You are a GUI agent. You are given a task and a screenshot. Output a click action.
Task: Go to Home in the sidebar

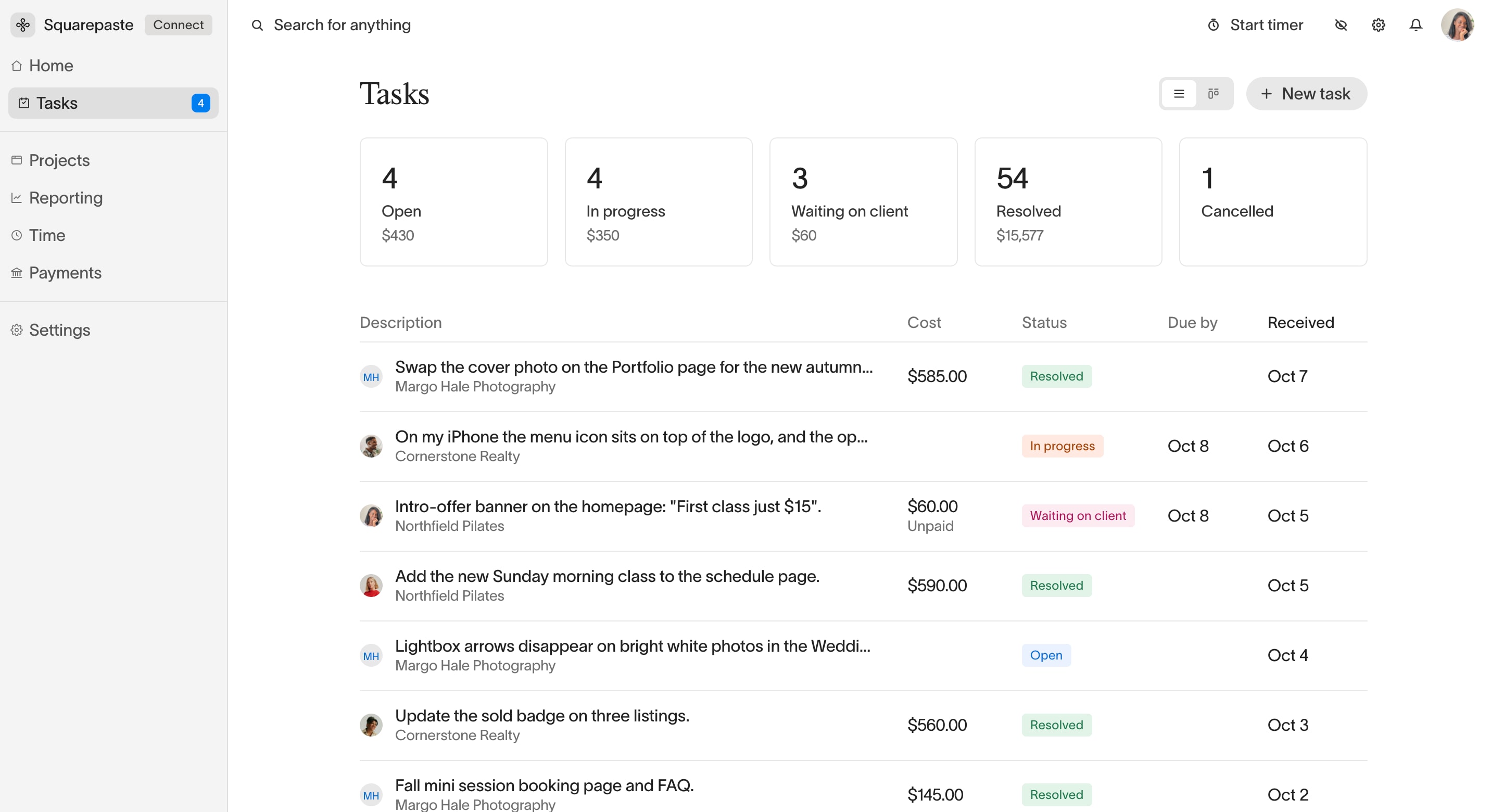113,66
